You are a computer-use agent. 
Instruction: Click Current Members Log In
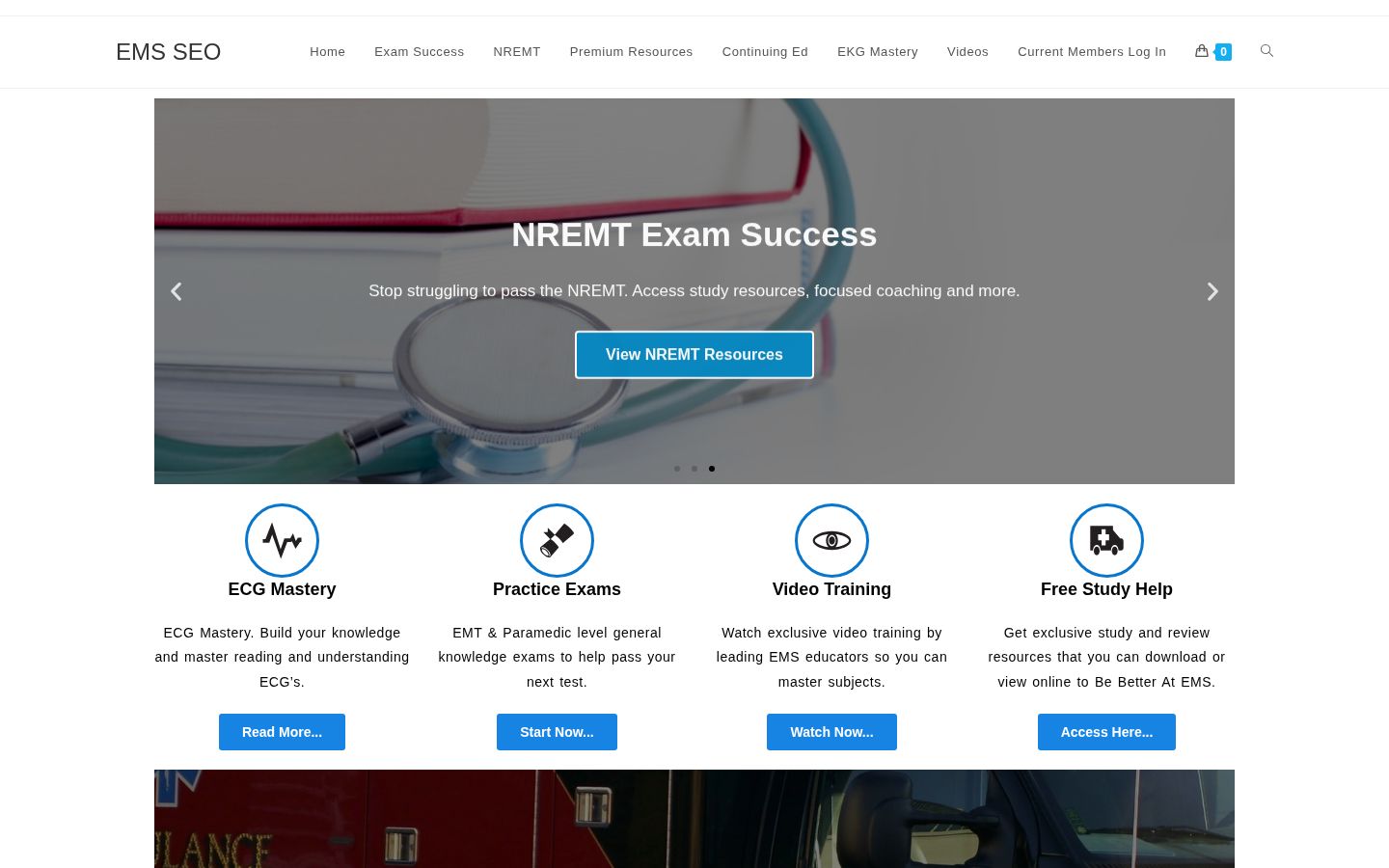click(1092, 52)
